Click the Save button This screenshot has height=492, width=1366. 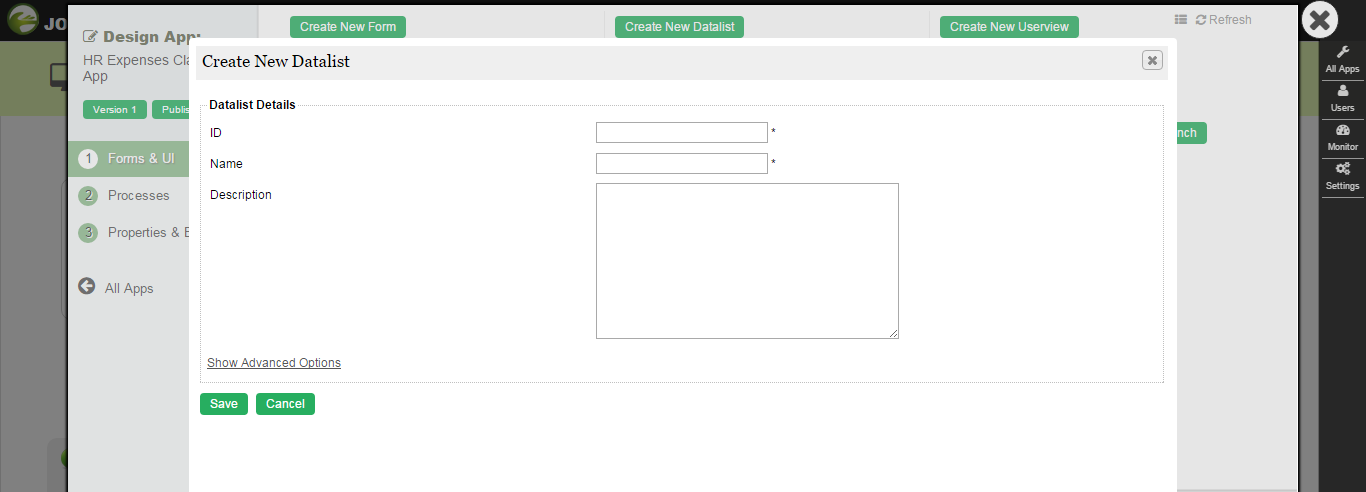click(224, 404)
